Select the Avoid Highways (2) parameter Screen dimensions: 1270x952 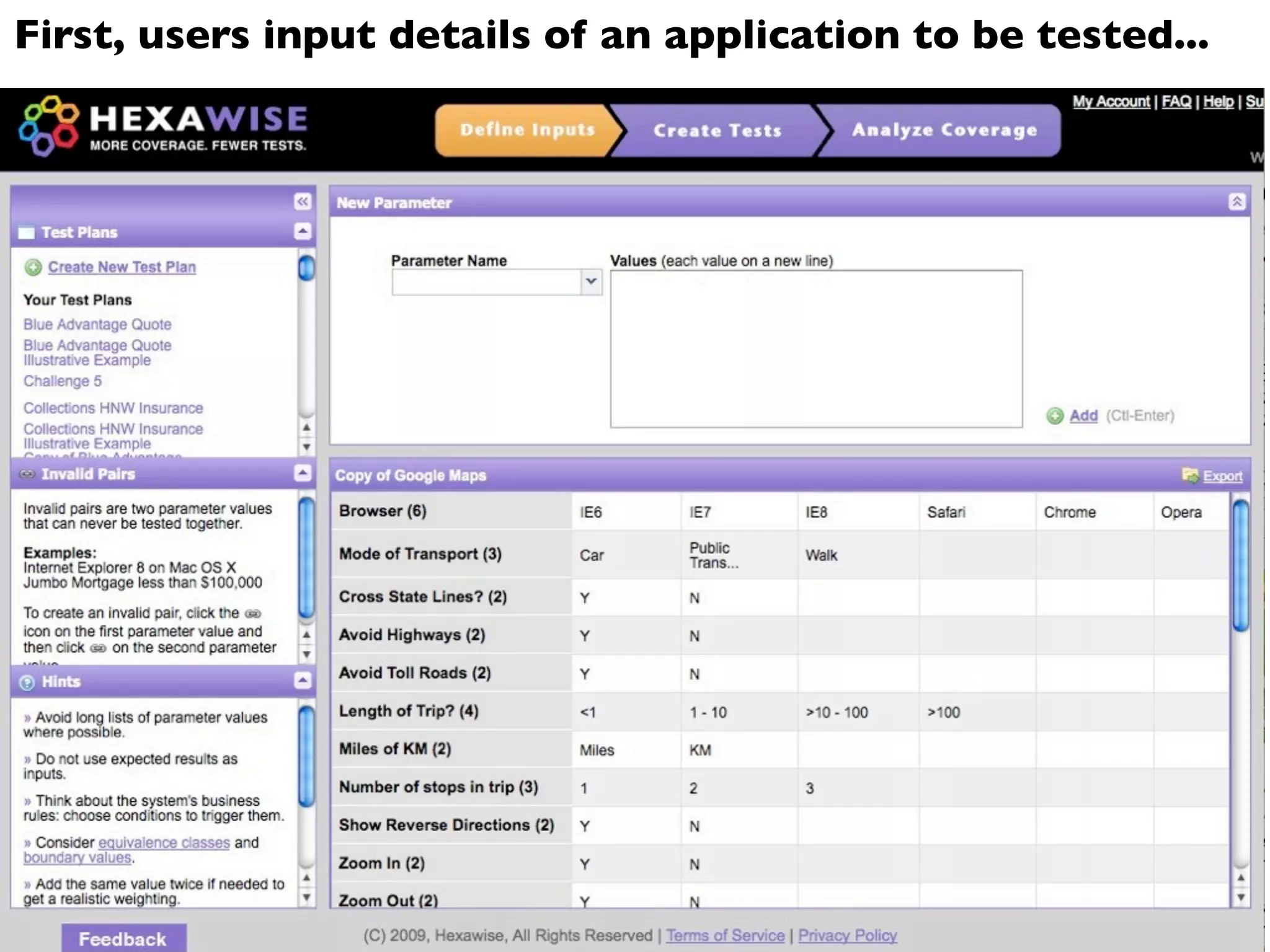coord(451,635)
